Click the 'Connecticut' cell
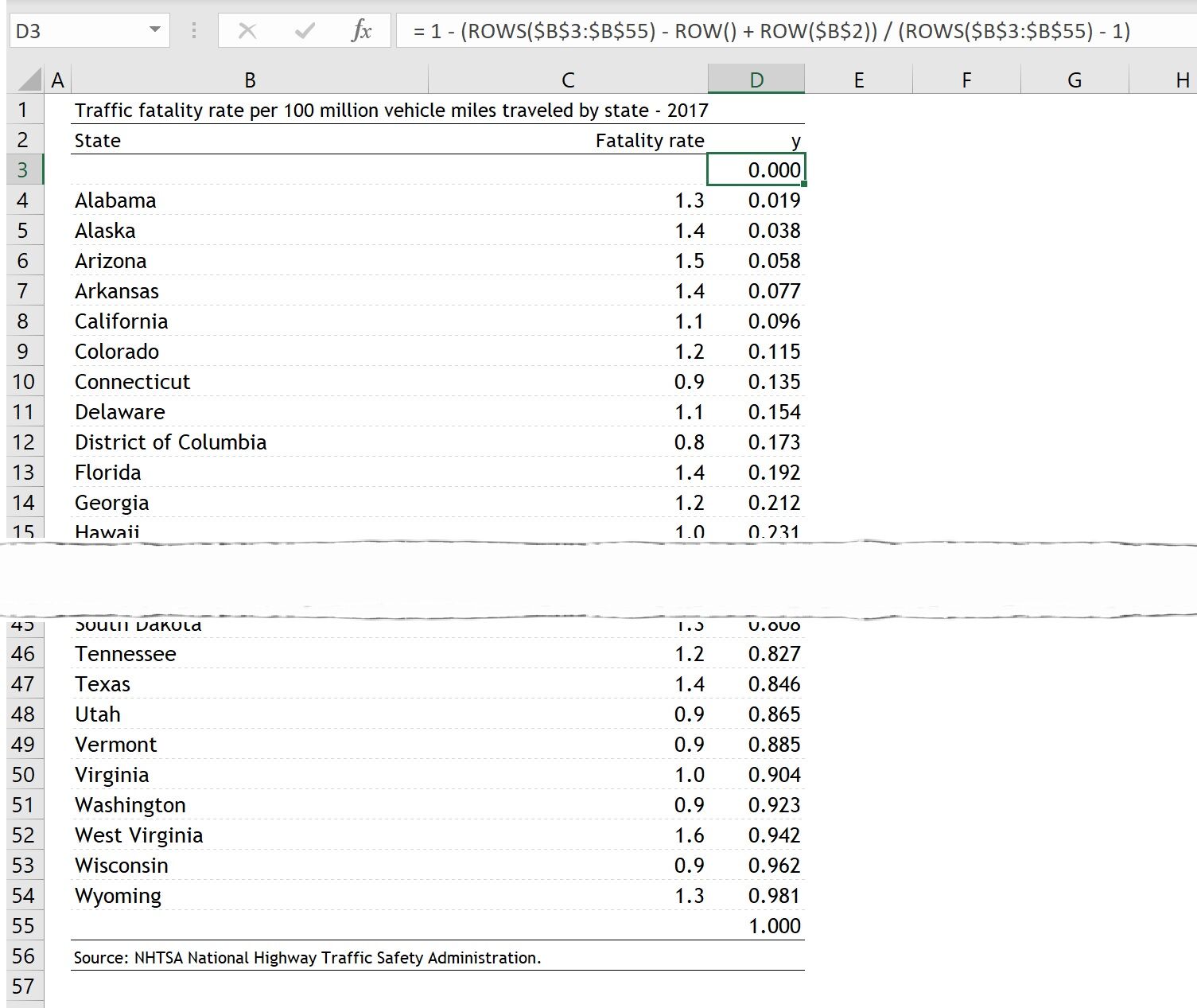 coord(250,382)
